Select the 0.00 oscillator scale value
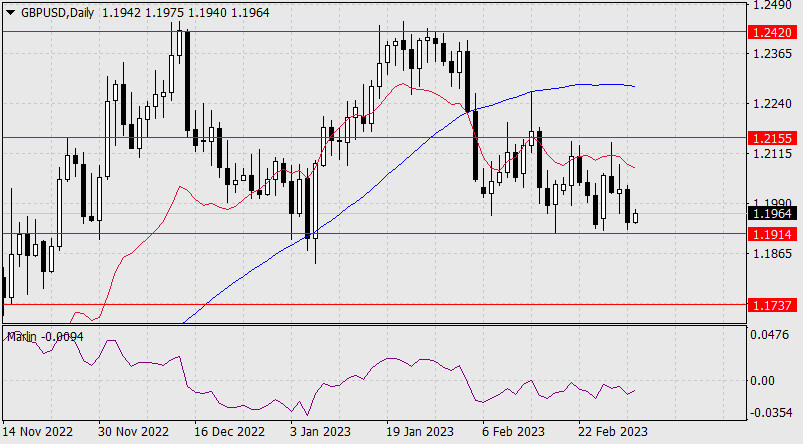Viewport: 803px width, 444px height. (x=763, y=380)
